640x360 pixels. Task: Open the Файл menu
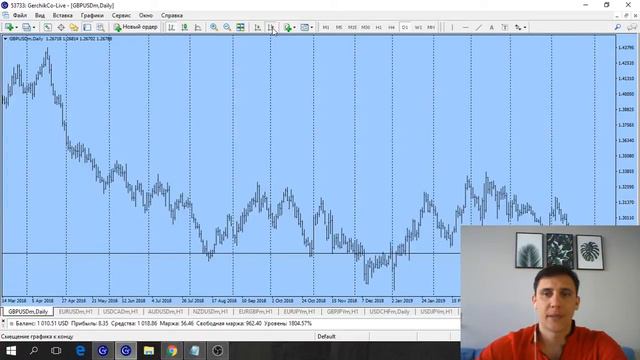[20, 16]
